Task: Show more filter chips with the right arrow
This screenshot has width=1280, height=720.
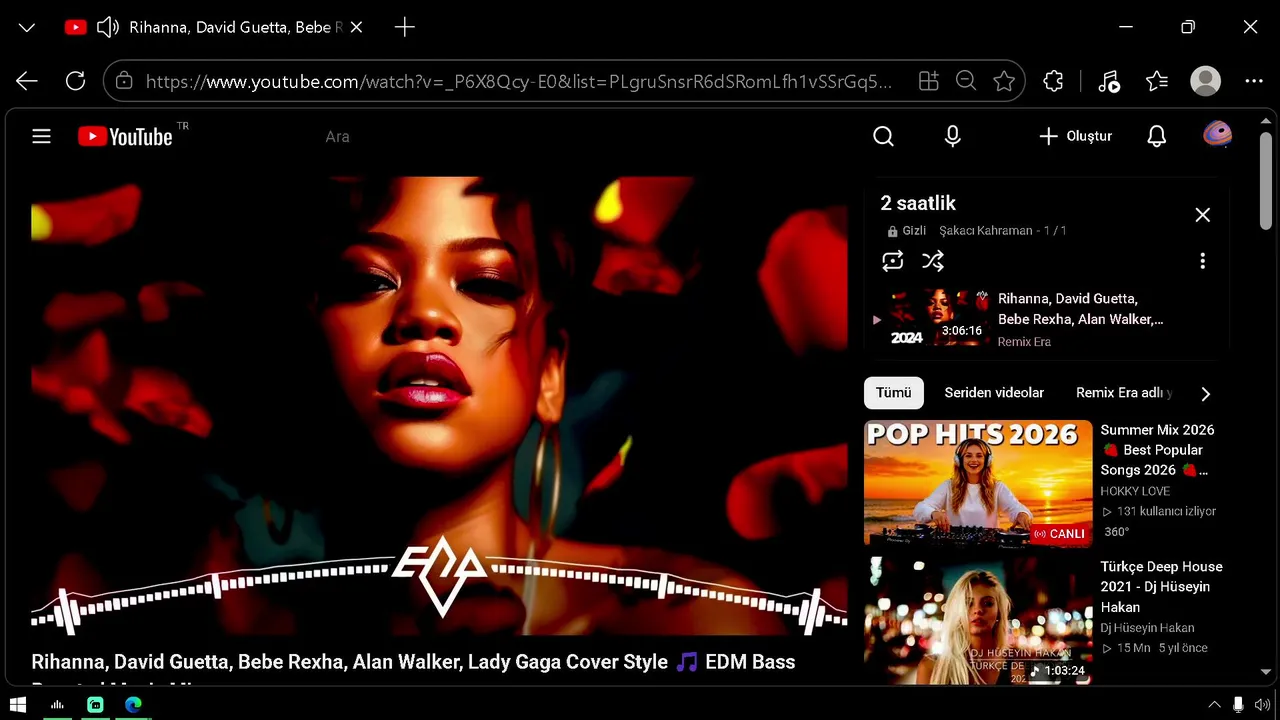Action: pos(1206,394)
